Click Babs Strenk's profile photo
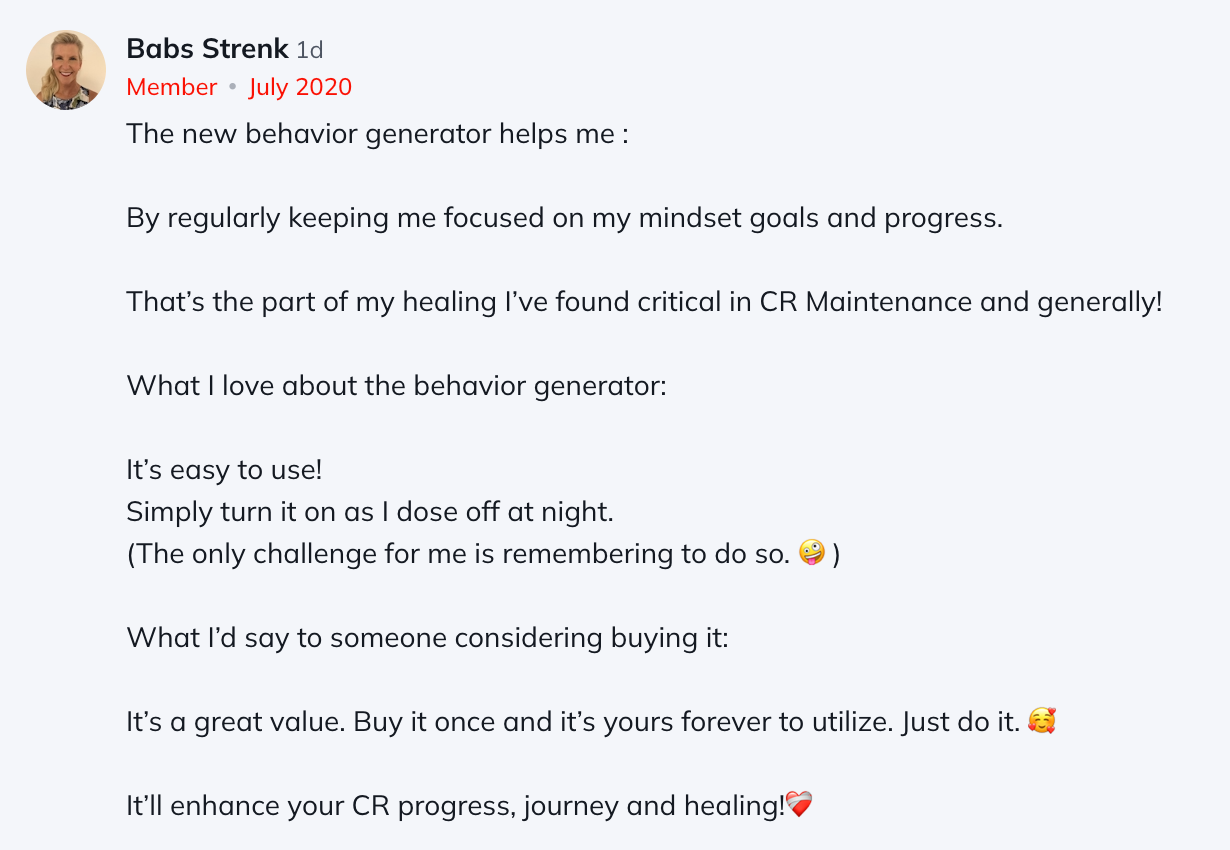 click(66, 70)
